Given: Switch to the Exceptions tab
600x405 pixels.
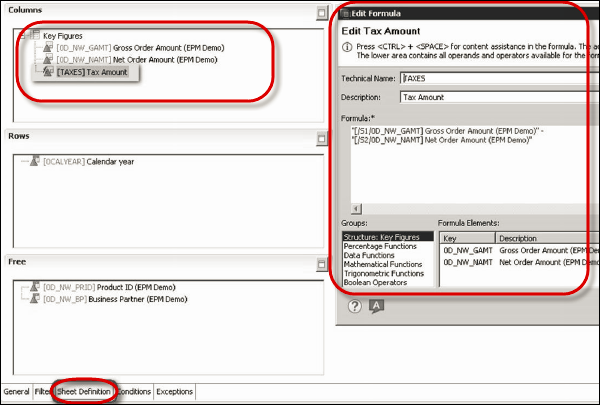Looking at the screenshot, I should click(174, 392).
